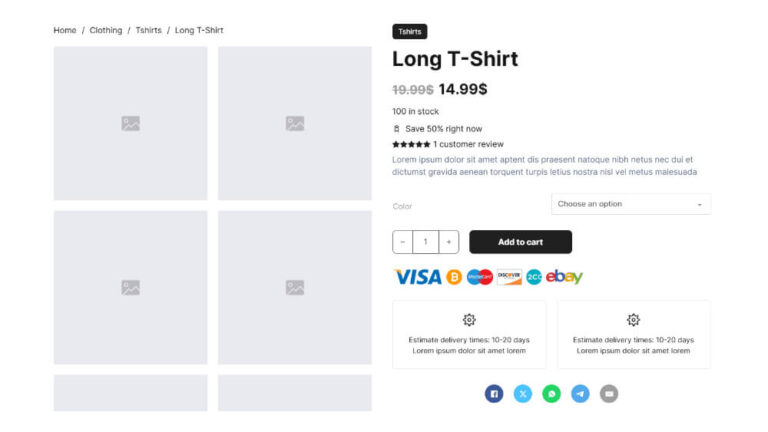
Task: Click the Bitcoin payment icon
Action: click(x=454, y=277)
